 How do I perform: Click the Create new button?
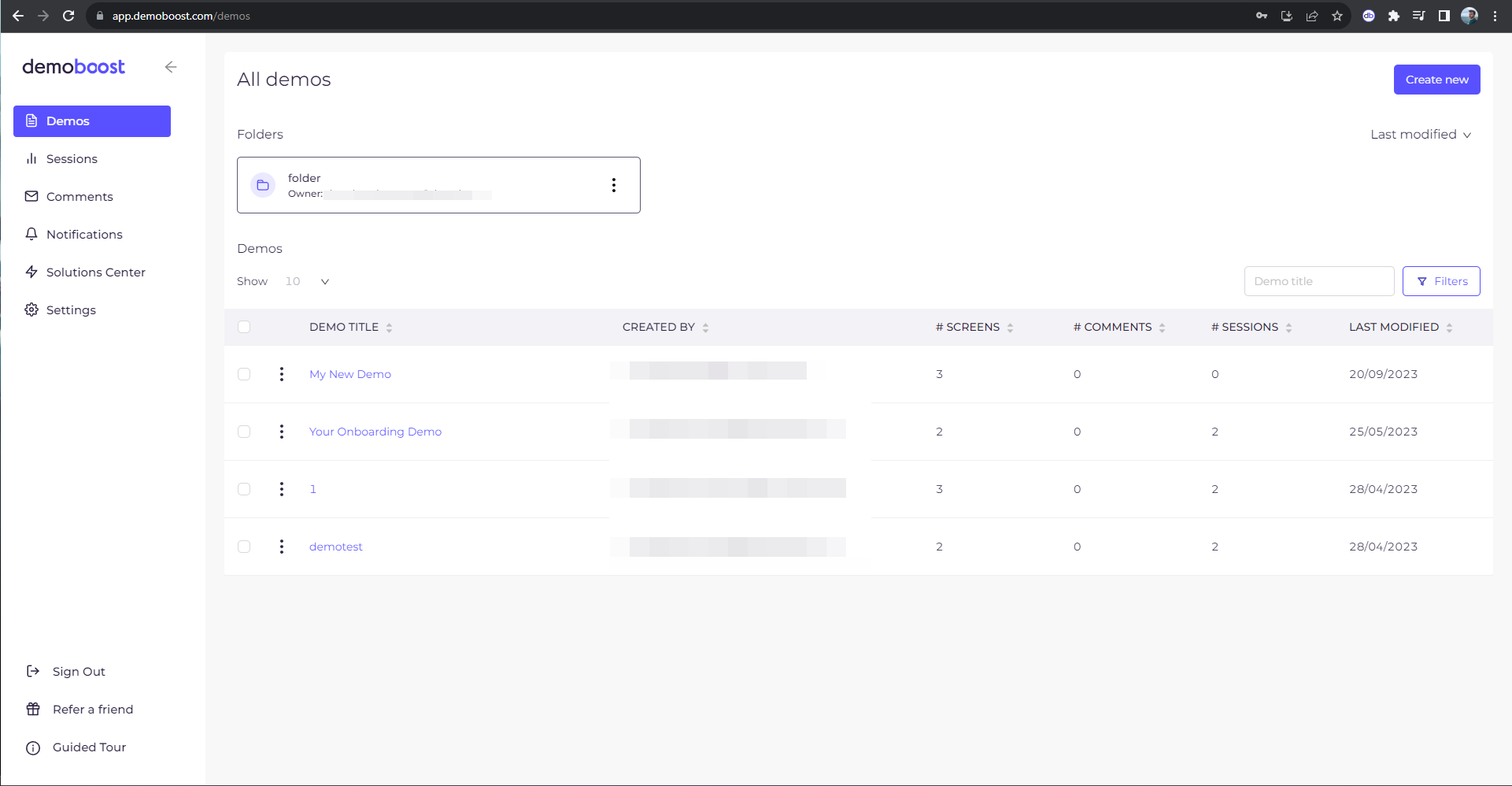tap(1436, 79)
